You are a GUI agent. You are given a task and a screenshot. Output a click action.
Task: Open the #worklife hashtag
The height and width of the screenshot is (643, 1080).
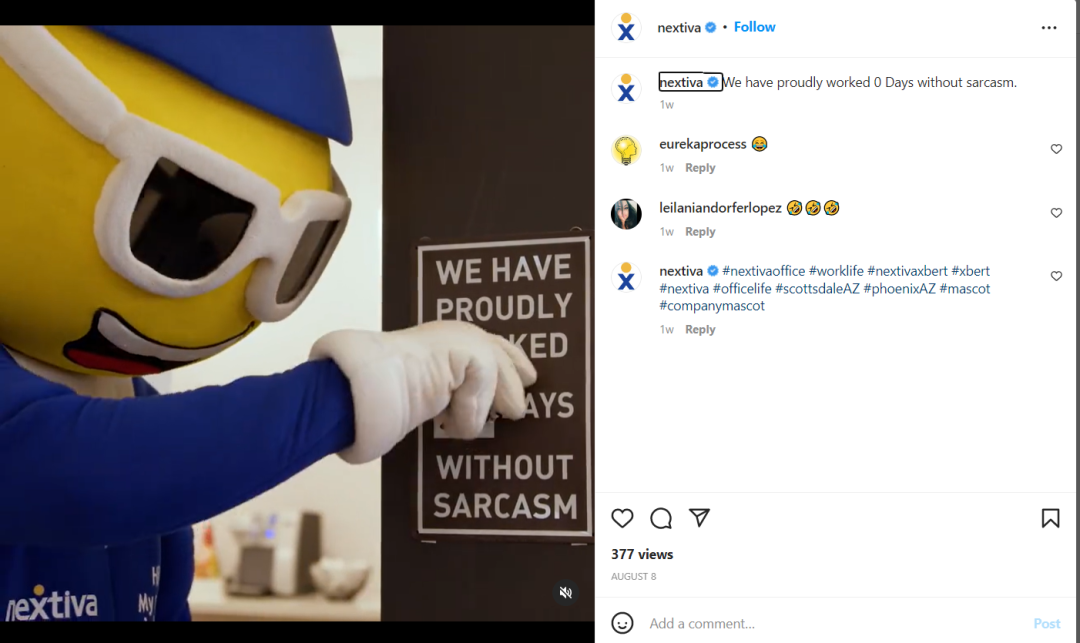point(836,271)
